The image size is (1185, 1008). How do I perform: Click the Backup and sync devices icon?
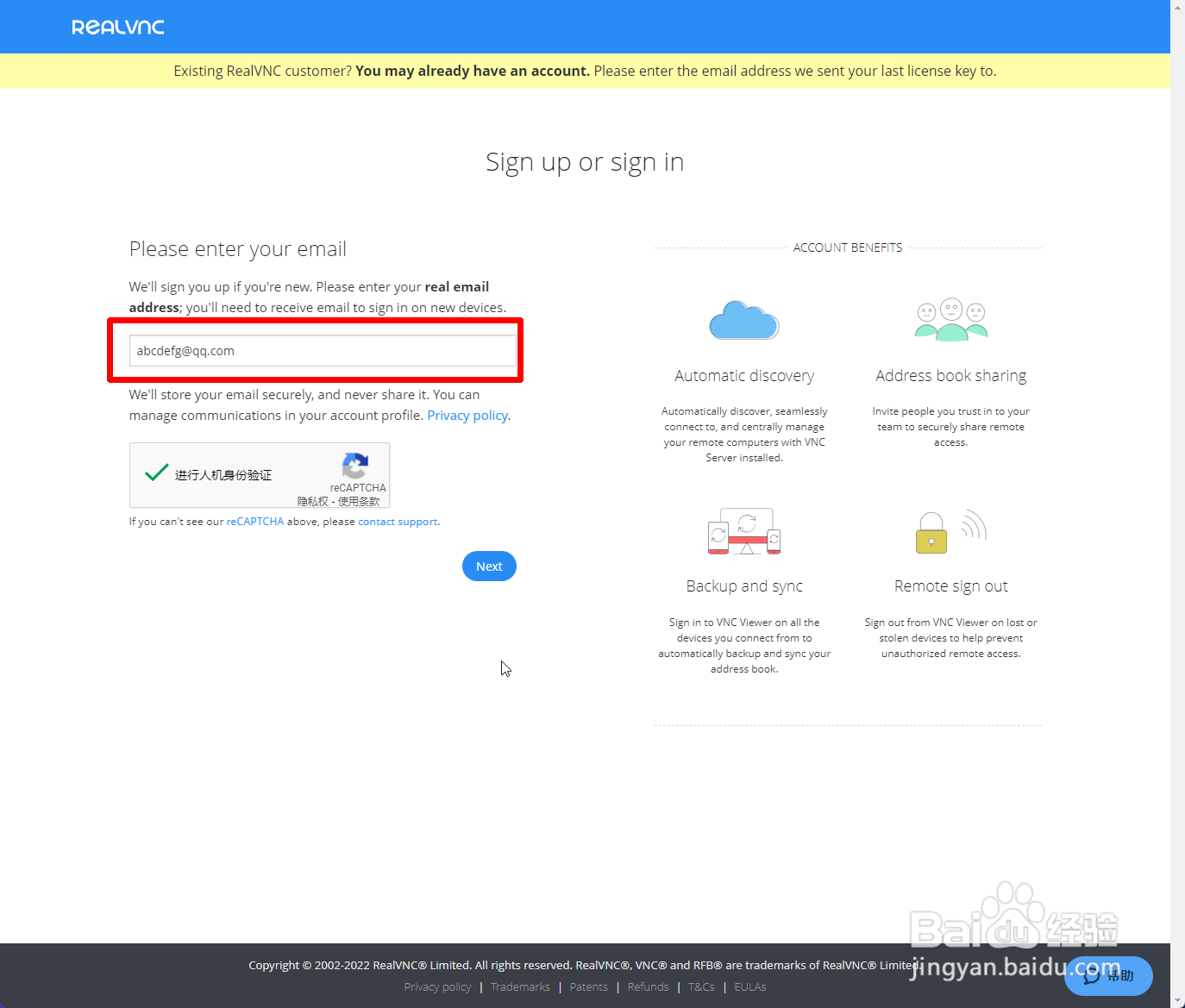(x=744, y=531)
